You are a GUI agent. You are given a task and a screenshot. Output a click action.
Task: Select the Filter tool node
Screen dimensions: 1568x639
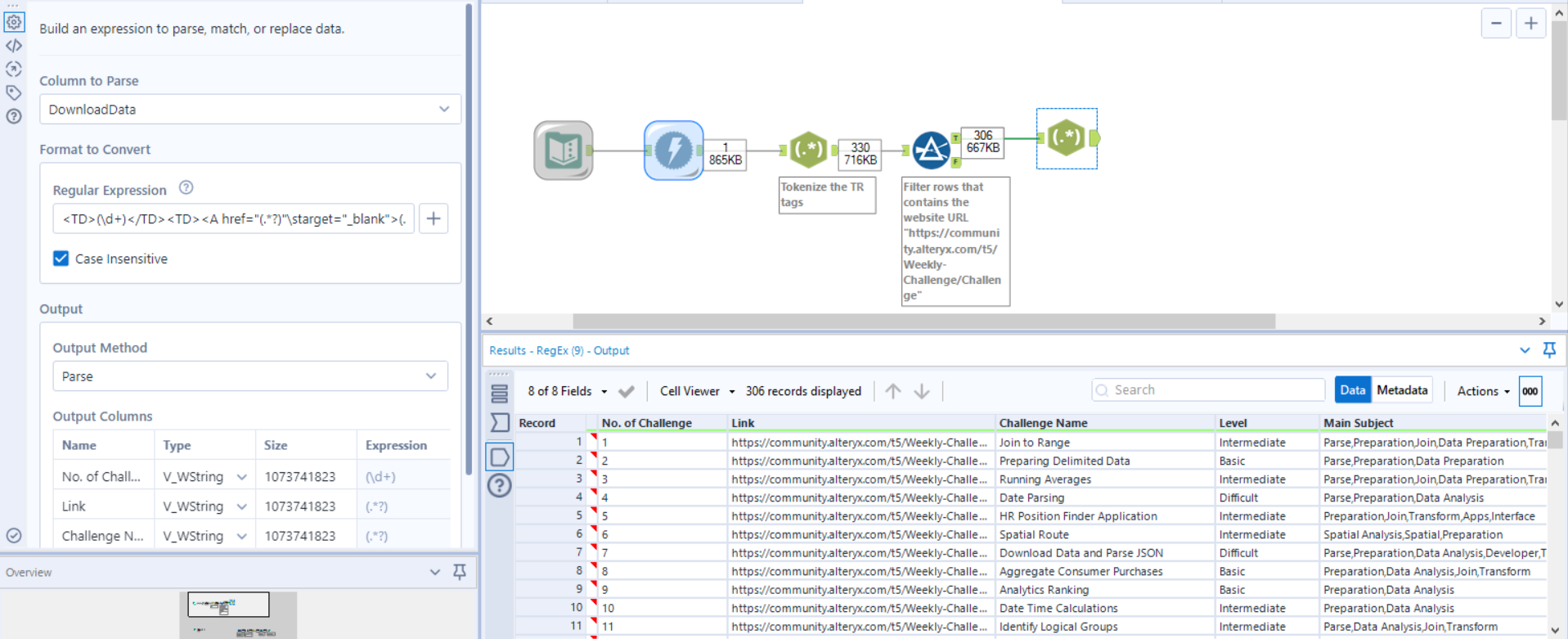tap(931, 151)
